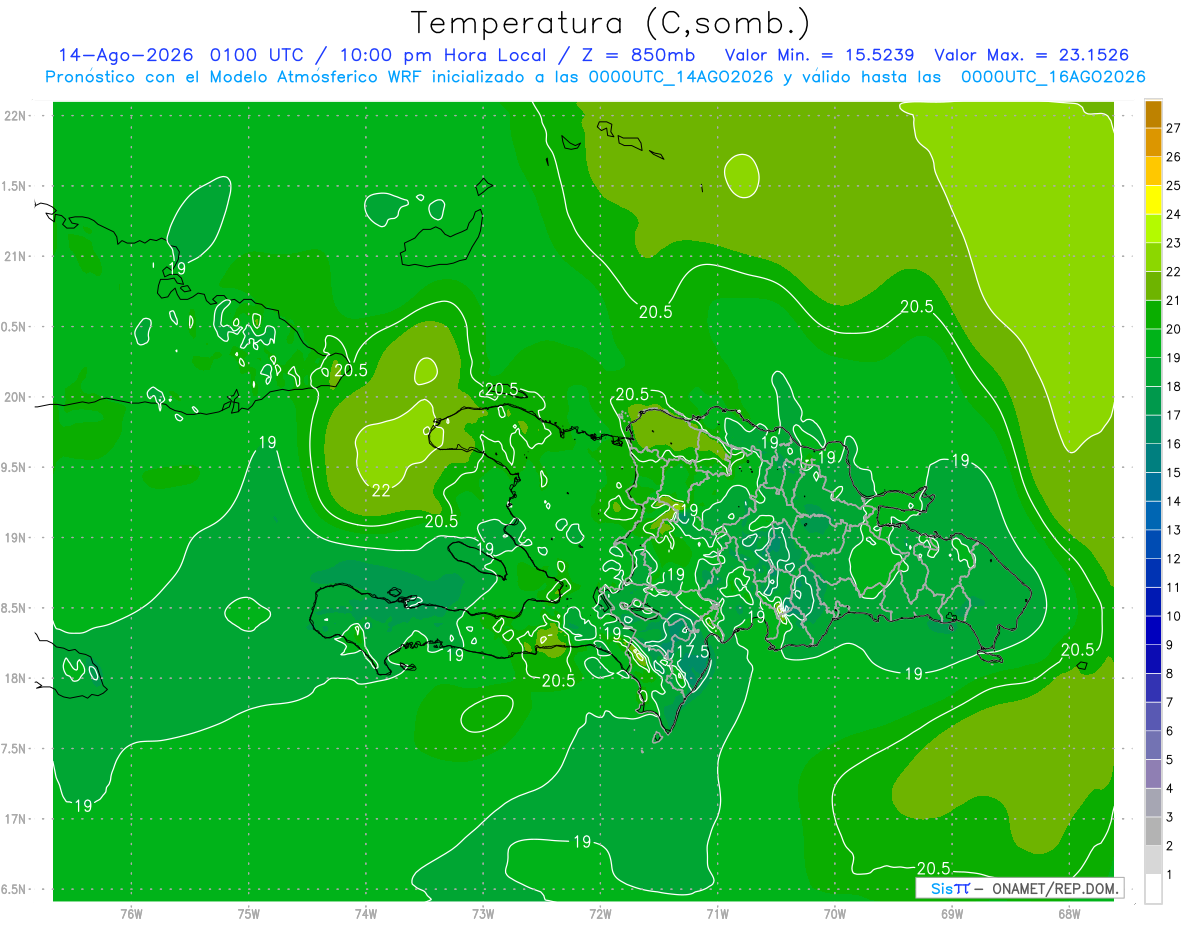Click the '71W' longitude axis label
The height and width of the screenshot is (927, 1200).
pos(717,914)
